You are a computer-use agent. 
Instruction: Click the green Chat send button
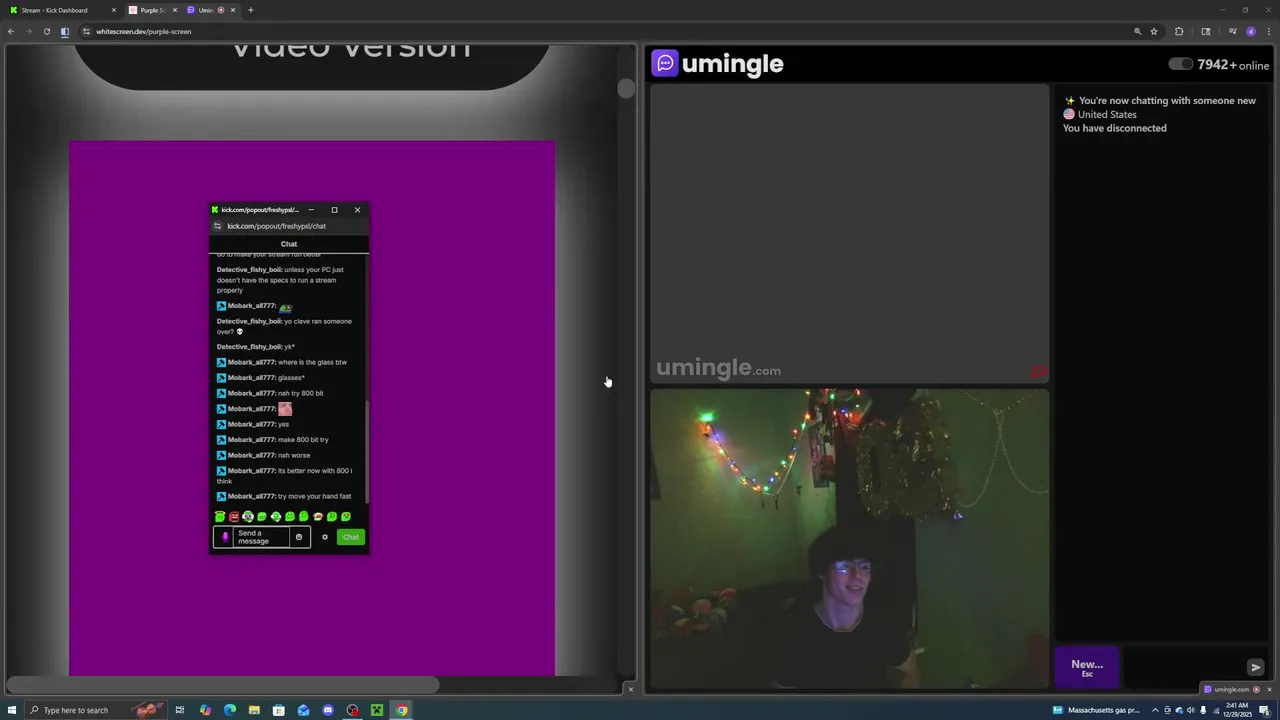click(x=351, y=537)
